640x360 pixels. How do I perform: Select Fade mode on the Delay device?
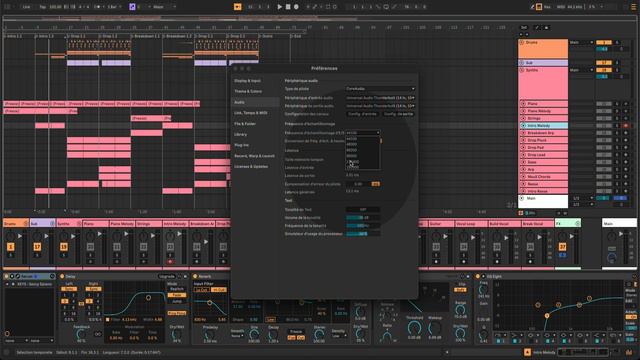coord(177,295)
